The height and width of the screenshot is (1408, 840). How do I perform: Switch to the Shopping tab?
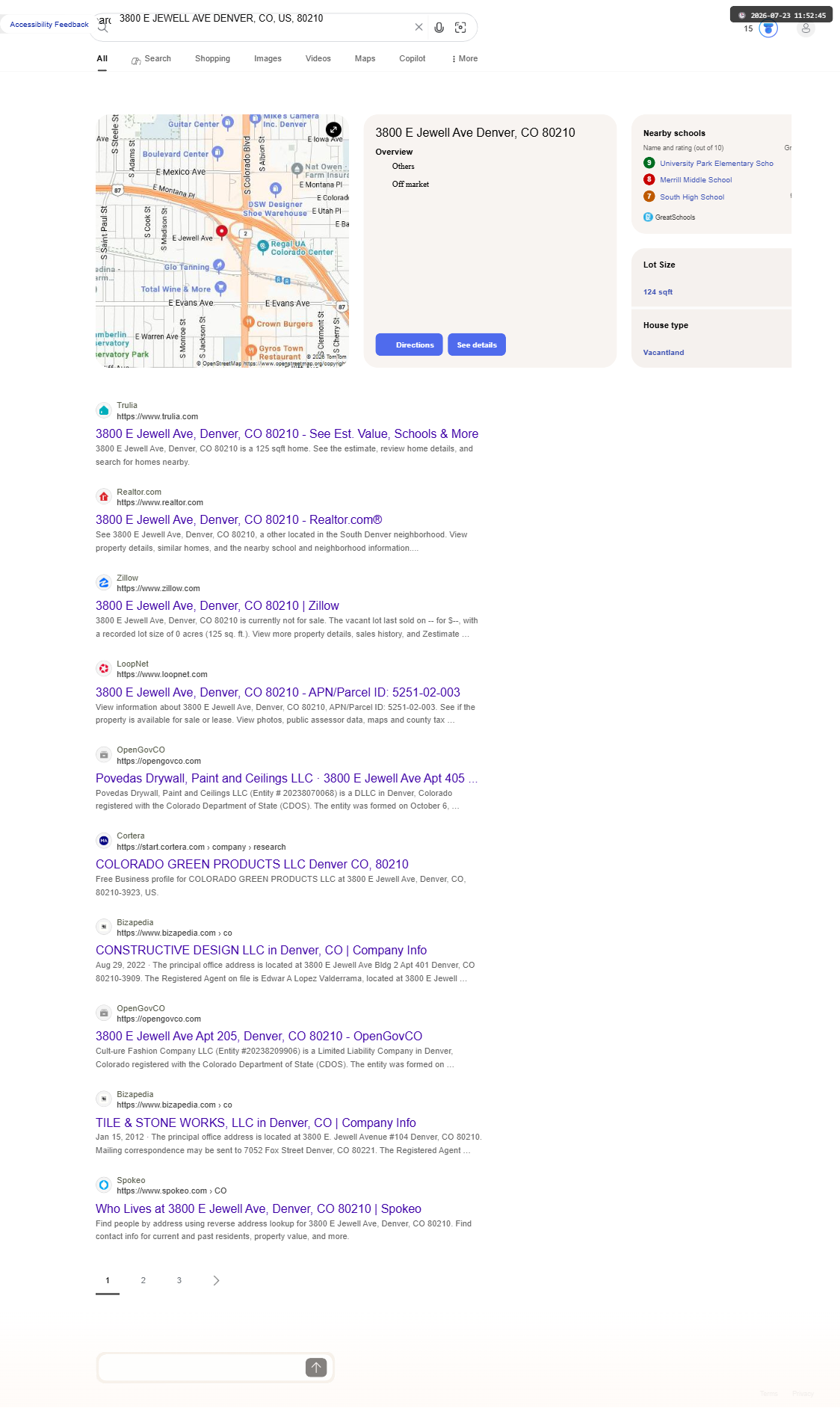(212, 59)
